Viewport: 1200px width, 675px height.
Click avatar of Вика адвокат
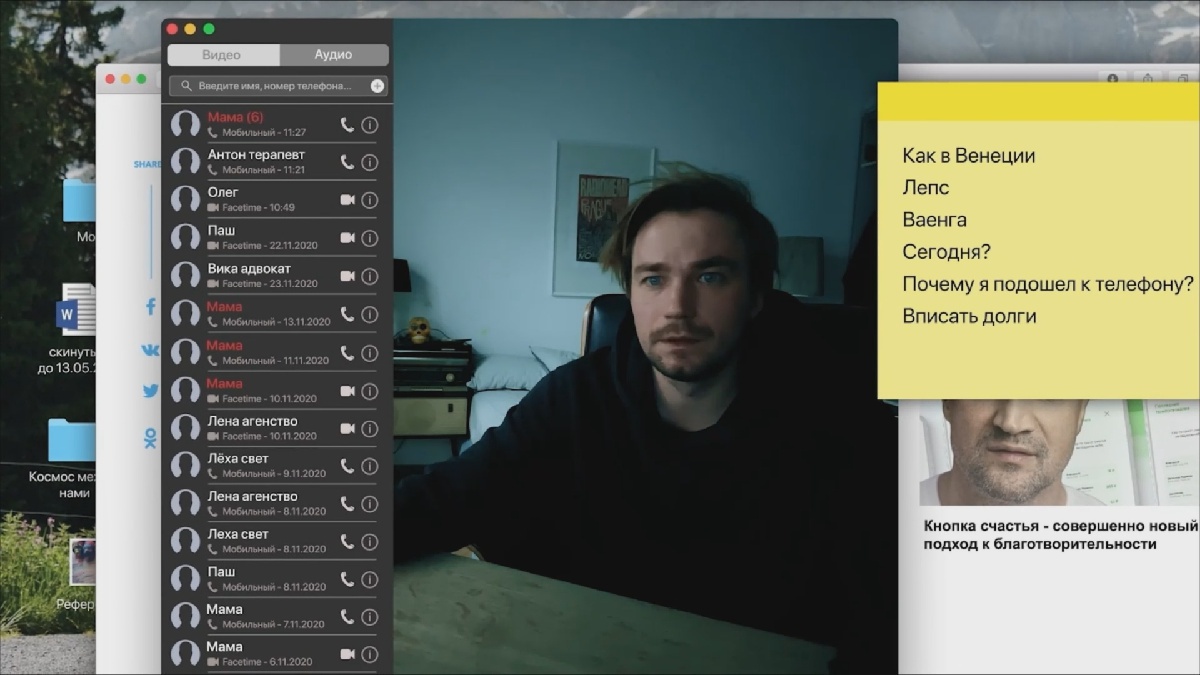[x=185, y=276]
